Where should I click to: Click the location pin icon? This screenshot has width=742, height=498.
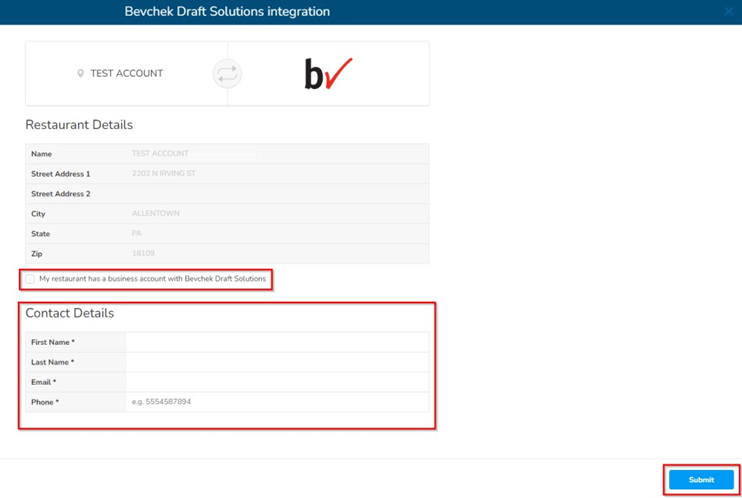(81, 74)
